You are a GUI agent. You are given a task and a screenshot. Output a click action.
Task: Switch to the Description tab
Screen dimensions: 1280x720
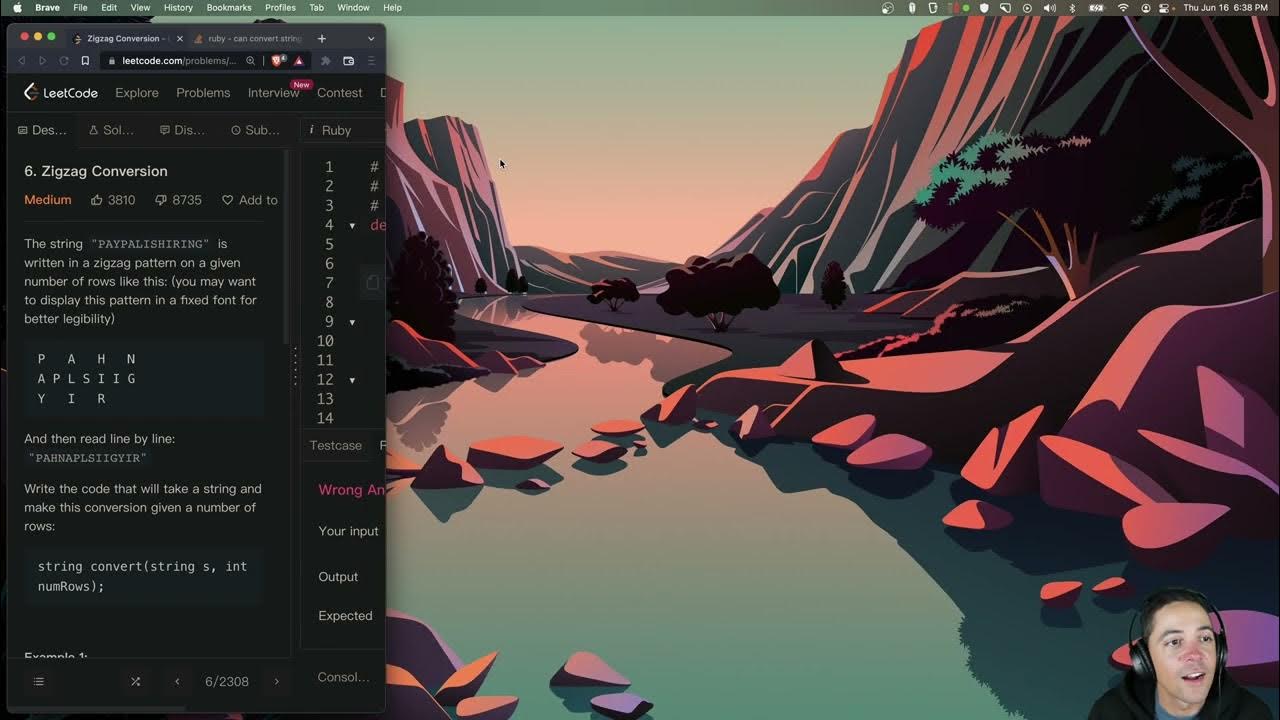[42, 130]
